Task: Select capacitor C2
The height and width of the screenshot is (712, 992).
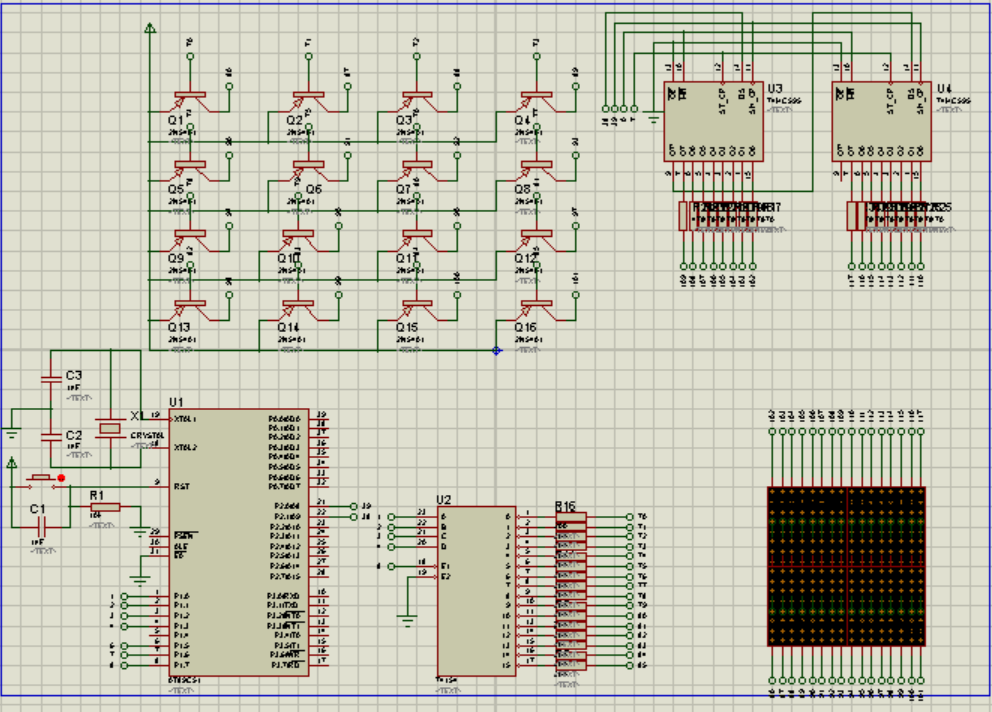Action: point(51,437)
